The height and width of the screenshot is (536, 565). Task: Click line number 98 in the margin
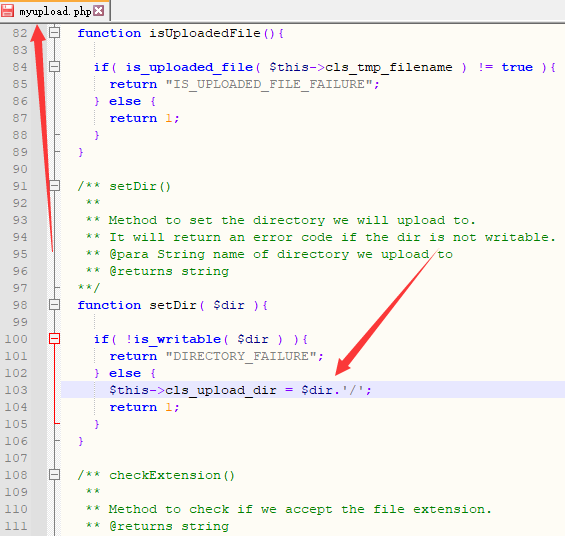[20, 305]
